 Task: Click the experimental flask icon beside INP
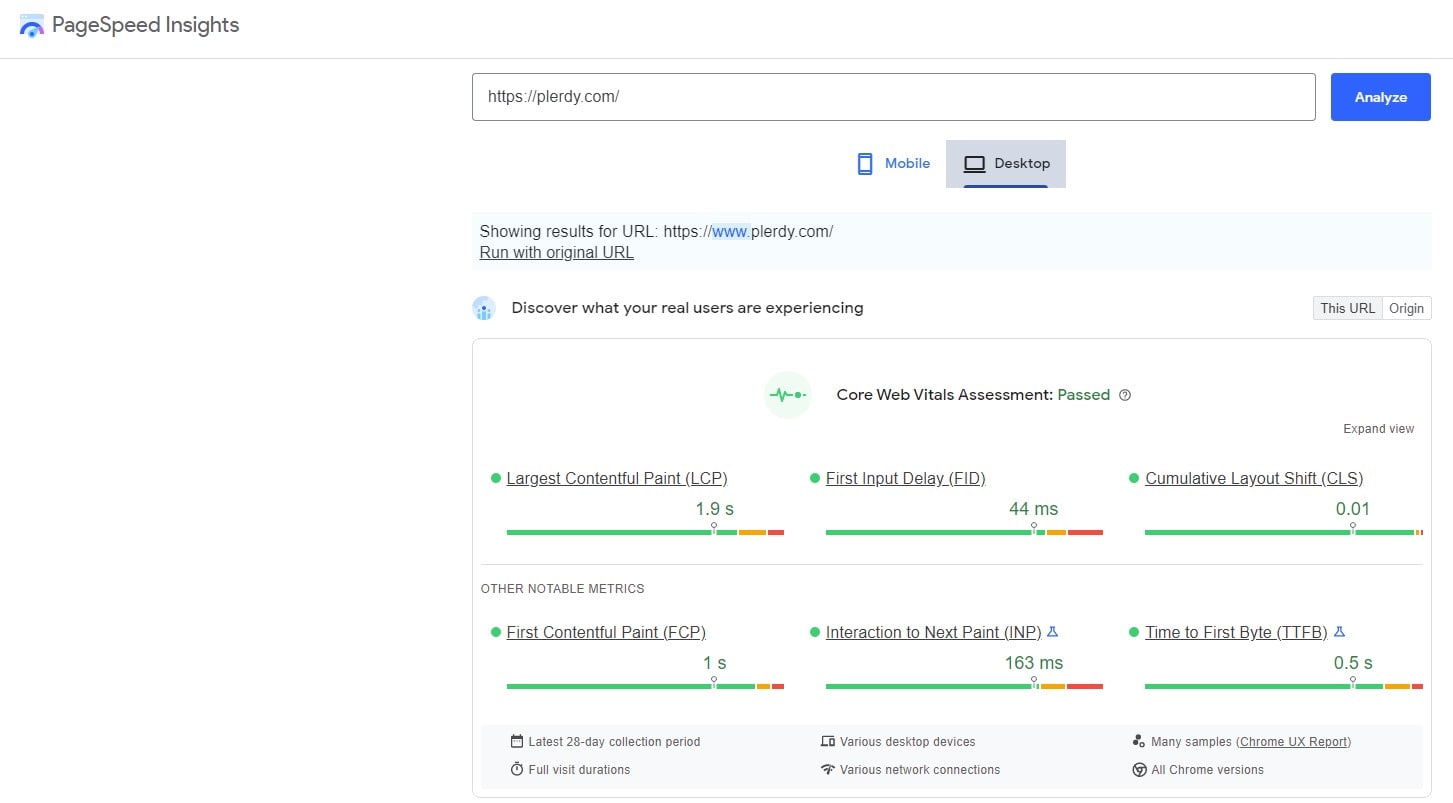click(x=1052, y=631)
